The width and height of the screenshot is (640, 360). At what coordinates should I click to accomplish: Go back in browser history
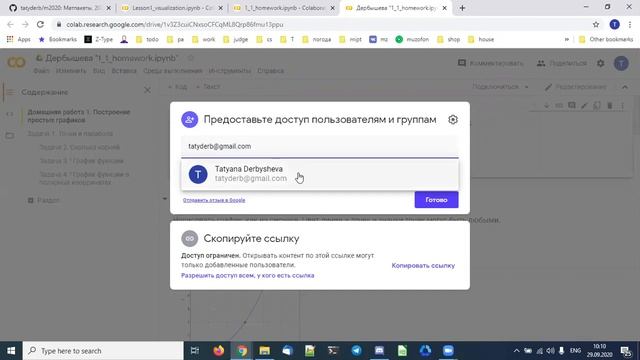point(10,24)
